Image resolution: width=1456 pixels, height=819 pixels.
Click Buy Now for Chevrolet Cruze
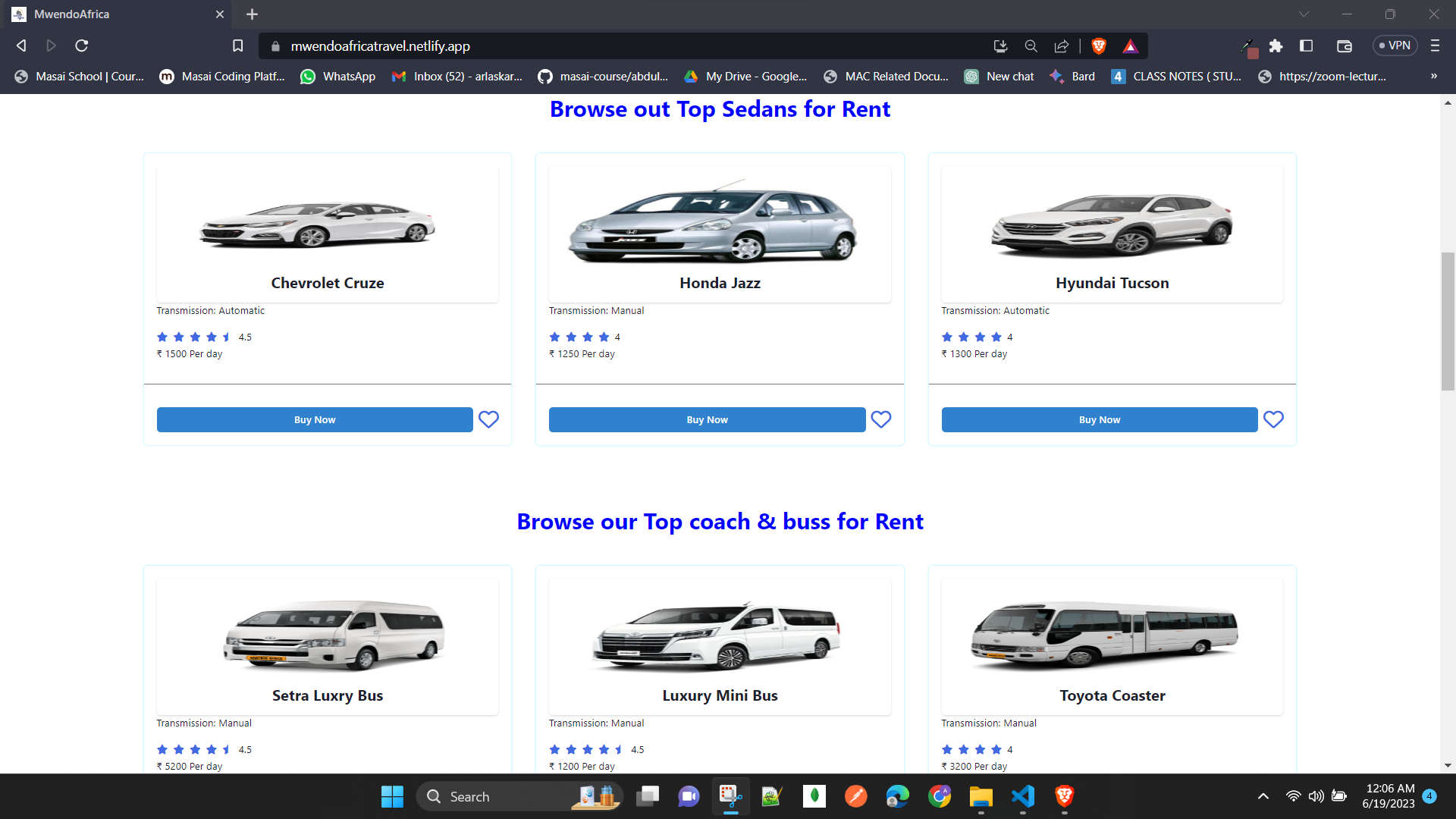point(315,419)
